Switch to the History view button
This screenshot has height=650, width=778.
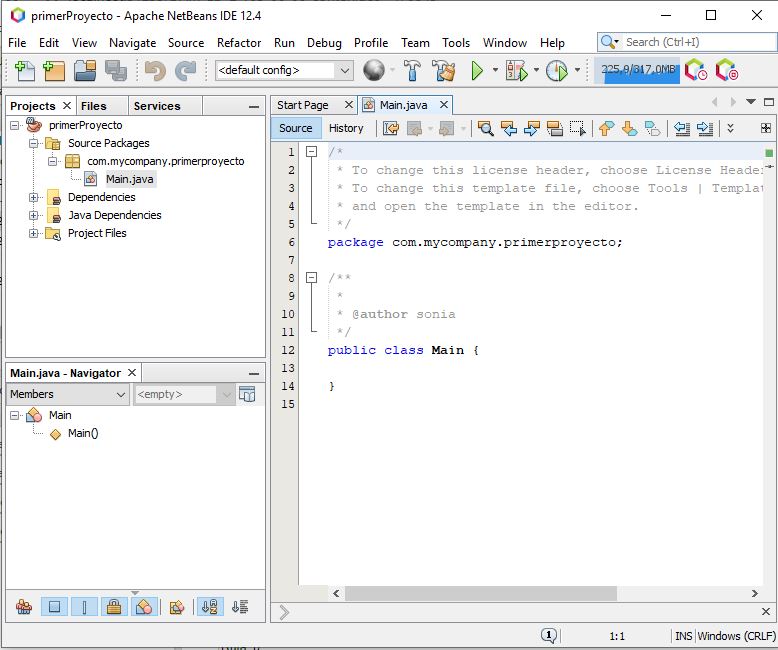pyautogui.click(x=346, y=128)
